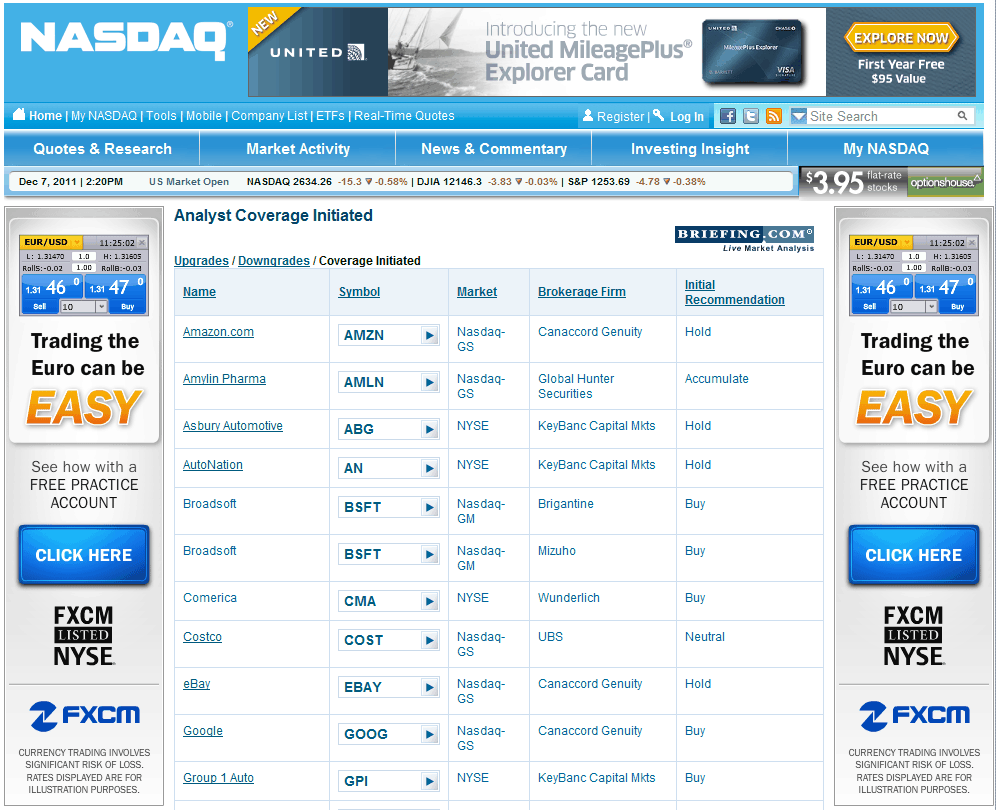Click arrow button next to EBAY symbol
Image resolution: width=996 pixels, height=810 pixels.
coord(430,687)
